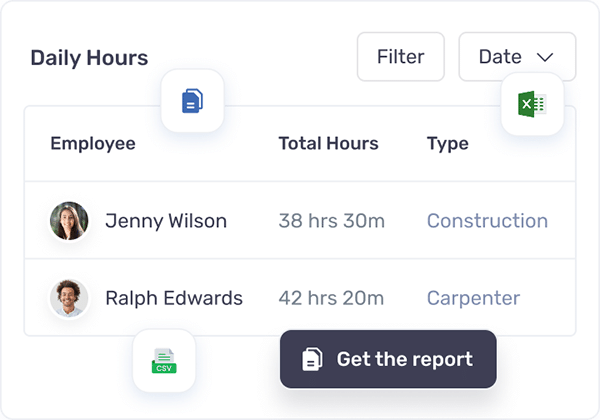Select the Ralph Edwards name
The height and width of the screenshot is (420, 600).
click(x=174, y=298)
